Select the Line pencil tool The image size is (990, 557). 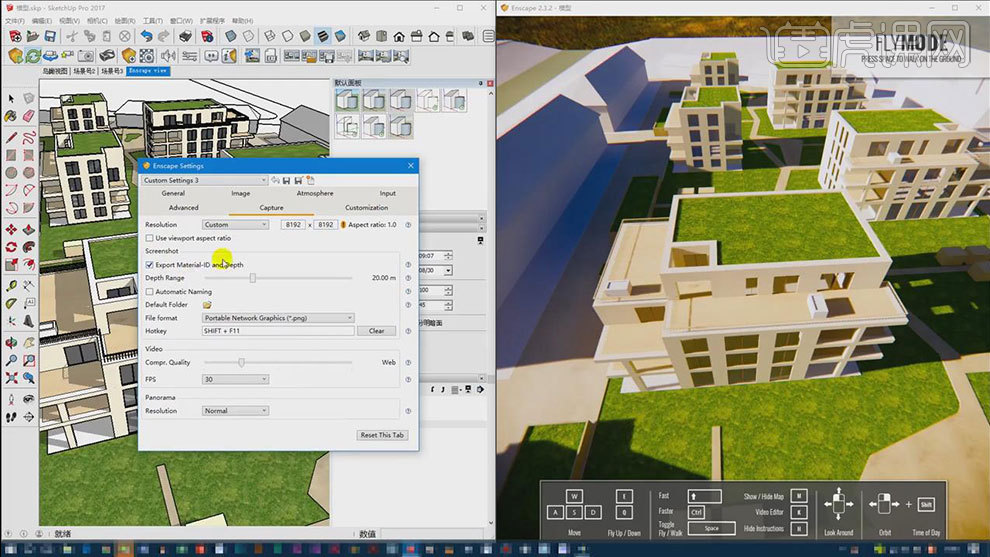(x=11, y=137)
